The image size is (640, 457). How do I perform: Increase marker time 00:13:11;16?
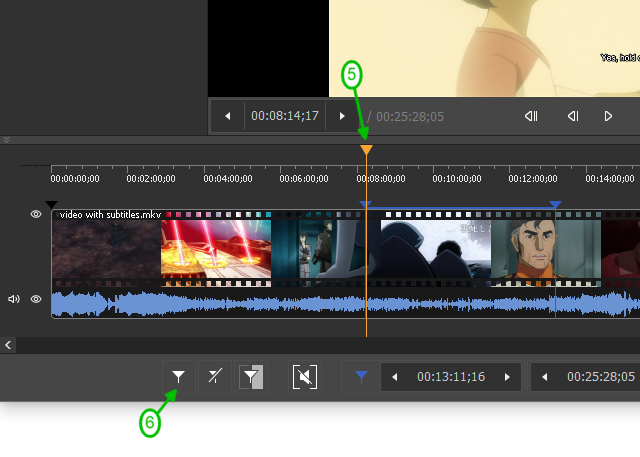[x=507, y=377]
